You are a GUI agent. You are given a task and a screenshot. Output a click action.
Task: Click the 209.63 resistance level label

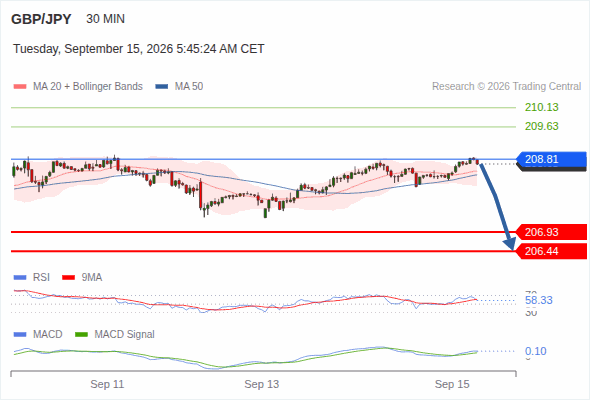[541, 126]
